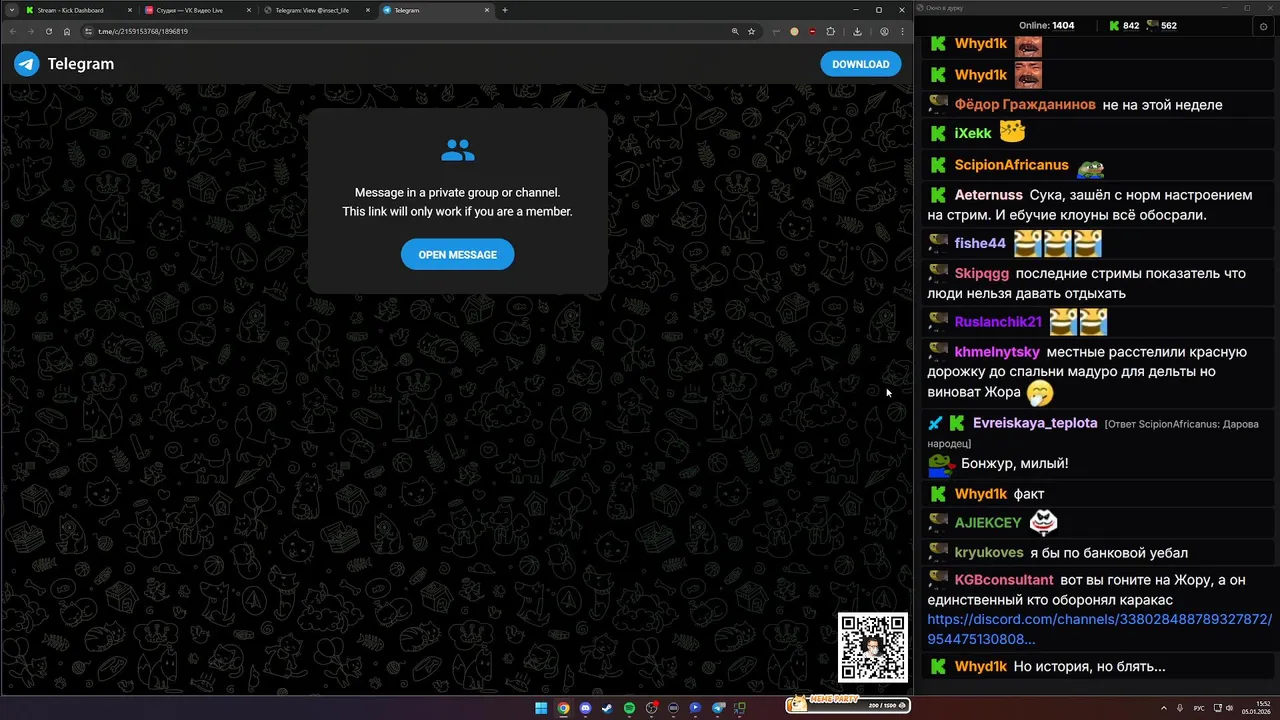Click the DOWNLOAD button in Telegram header
This screenshot has height=720, width=1280.
click(x=861, y=64)
